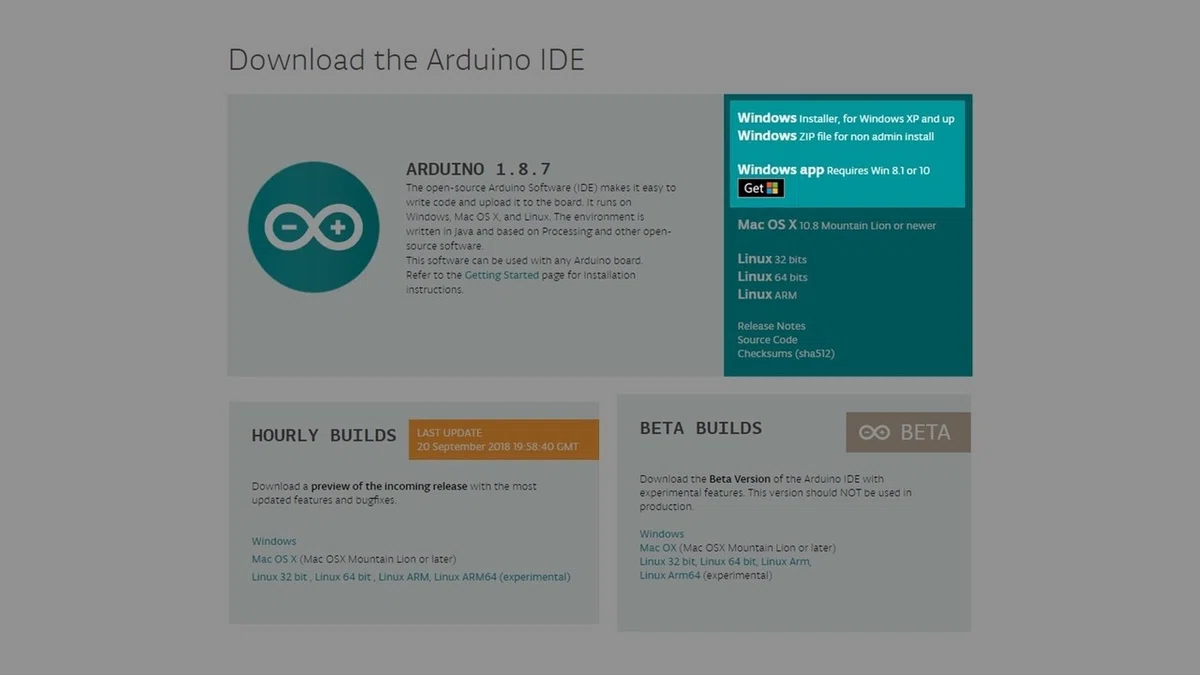Viewport: 1200px width, 675px height.
Task: Download the Linux 32 bits release
Action: [772, 259]
